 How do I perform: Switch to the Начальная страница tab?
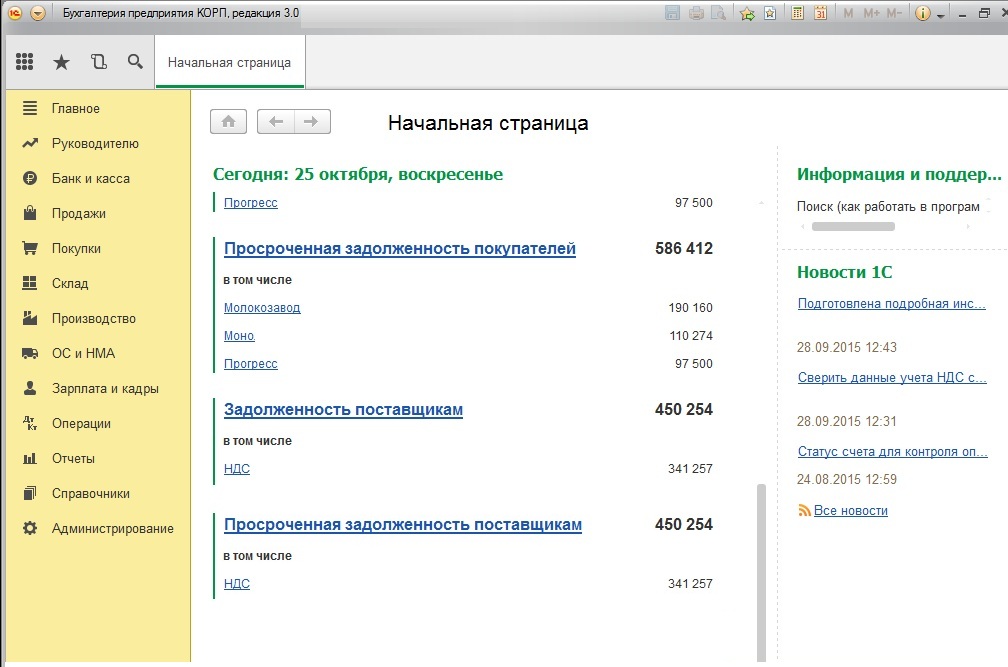(x=230, y=62)
